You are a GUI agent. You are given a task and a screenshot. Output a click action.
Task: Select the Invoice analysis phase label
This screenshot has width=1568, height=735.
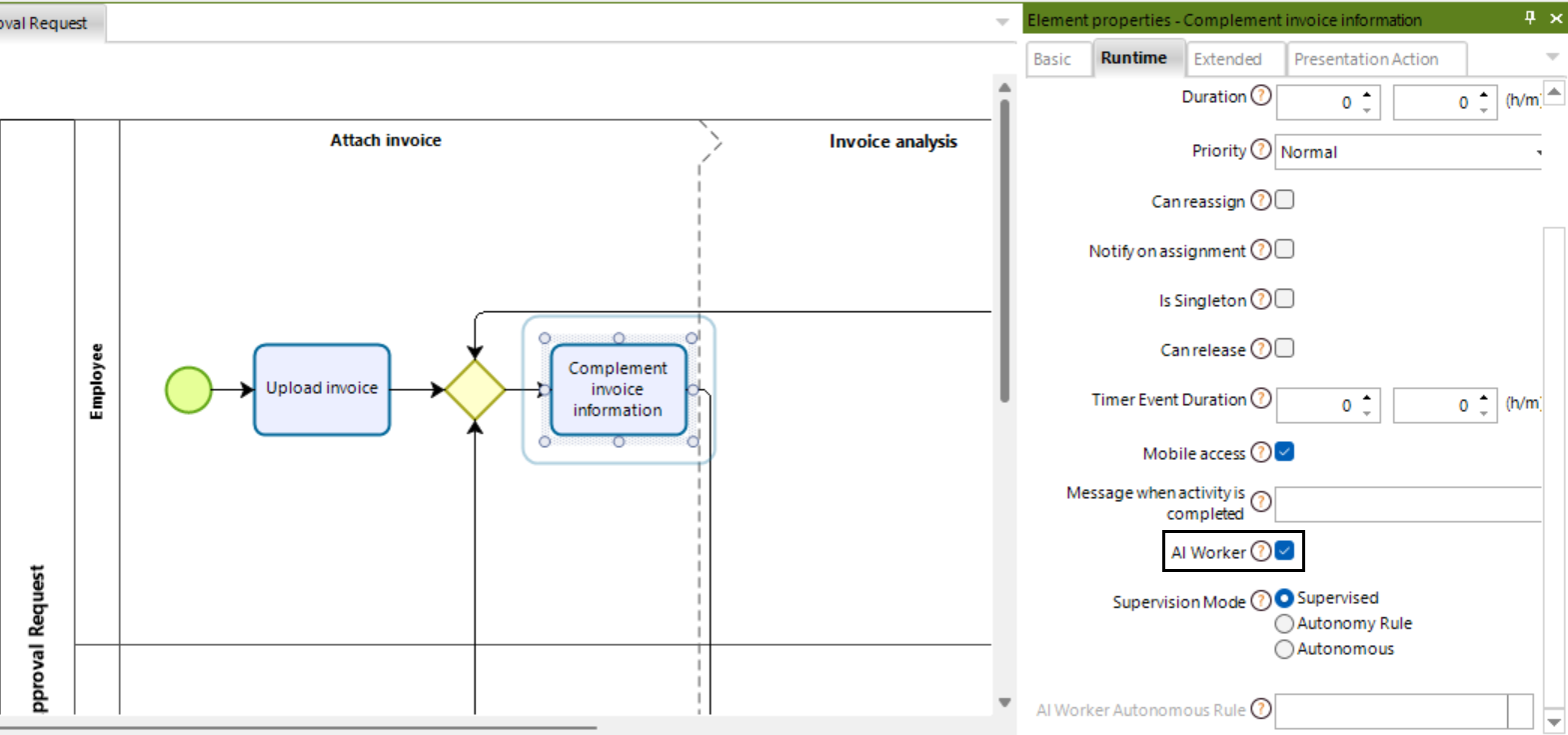pyautogui.click(x=892, y=141)
